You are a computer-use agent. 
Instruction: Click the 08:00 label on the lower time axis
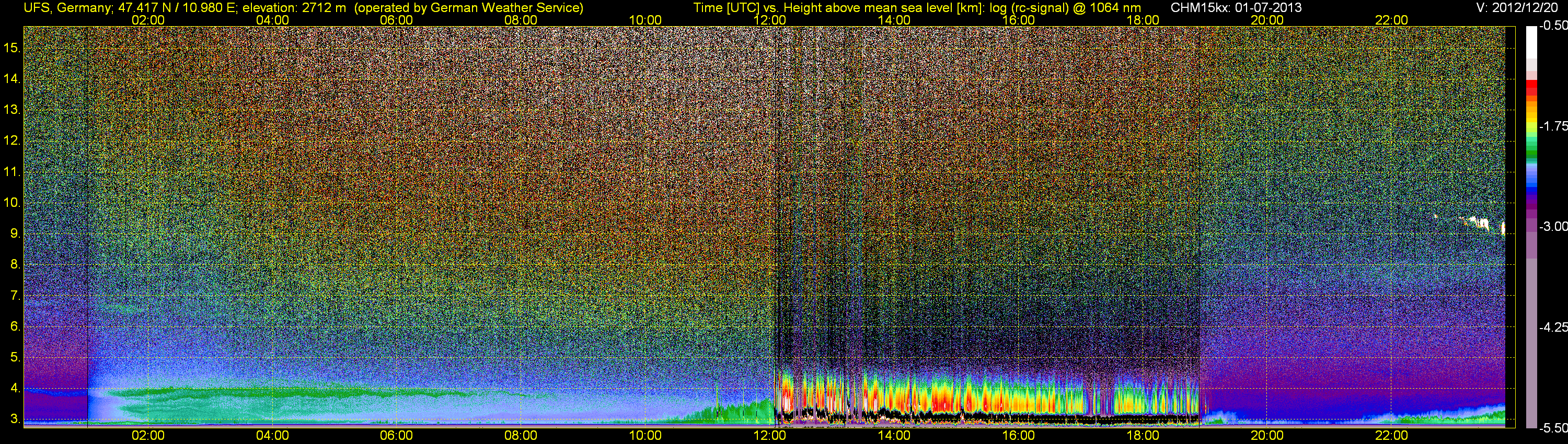pos(521,436)
